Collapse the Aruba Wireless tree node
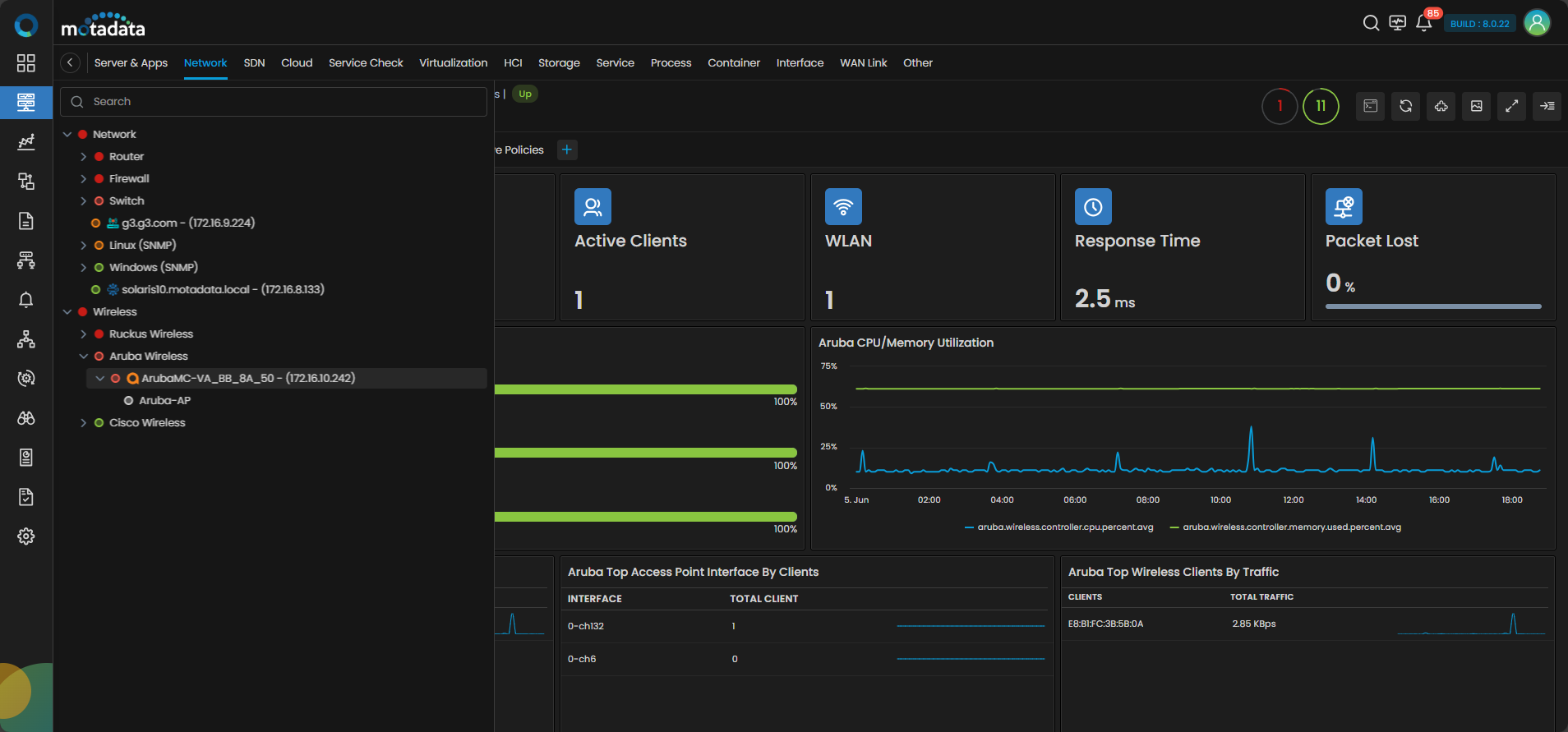 [x=83, y=357]
